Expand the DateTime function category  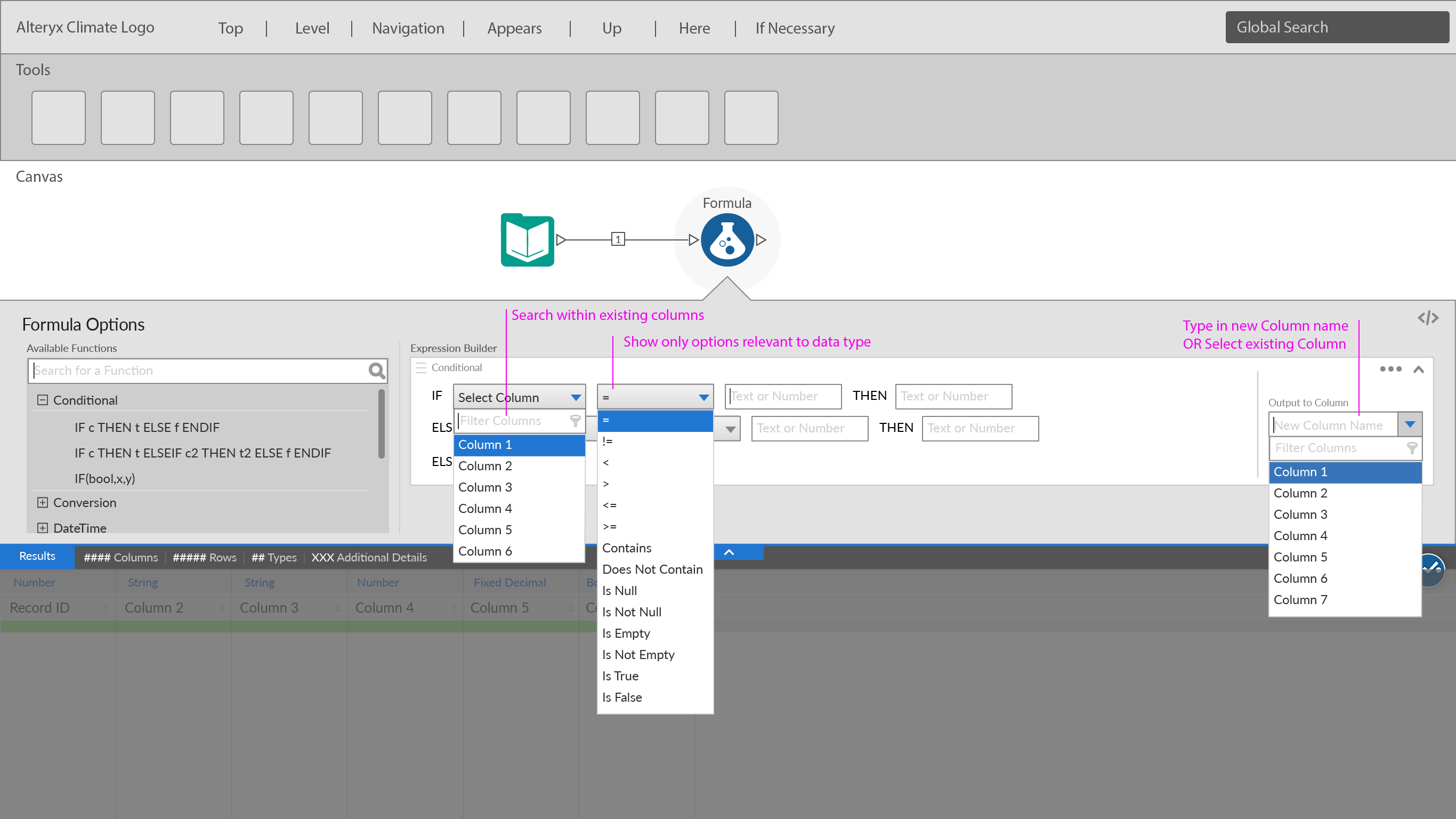[x=43, y=528]
